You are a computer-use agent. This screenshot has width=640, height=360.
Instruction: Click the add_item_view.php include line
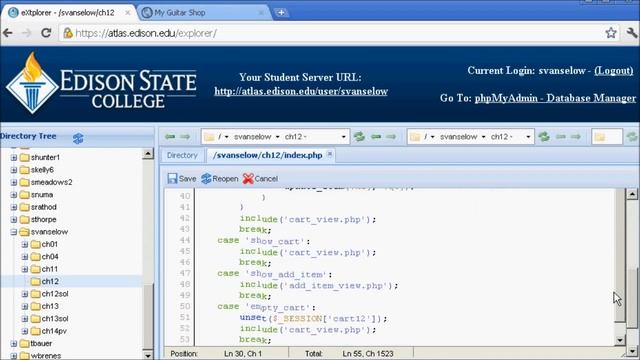click(318, 285)
